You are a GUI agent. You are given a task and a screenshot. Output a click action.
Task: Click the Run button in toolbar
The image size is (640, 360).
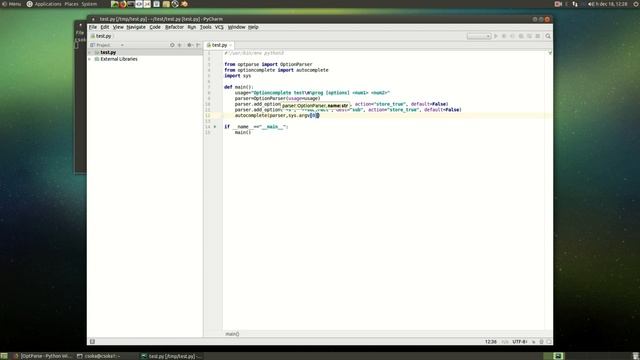click(x=496, y=36)
